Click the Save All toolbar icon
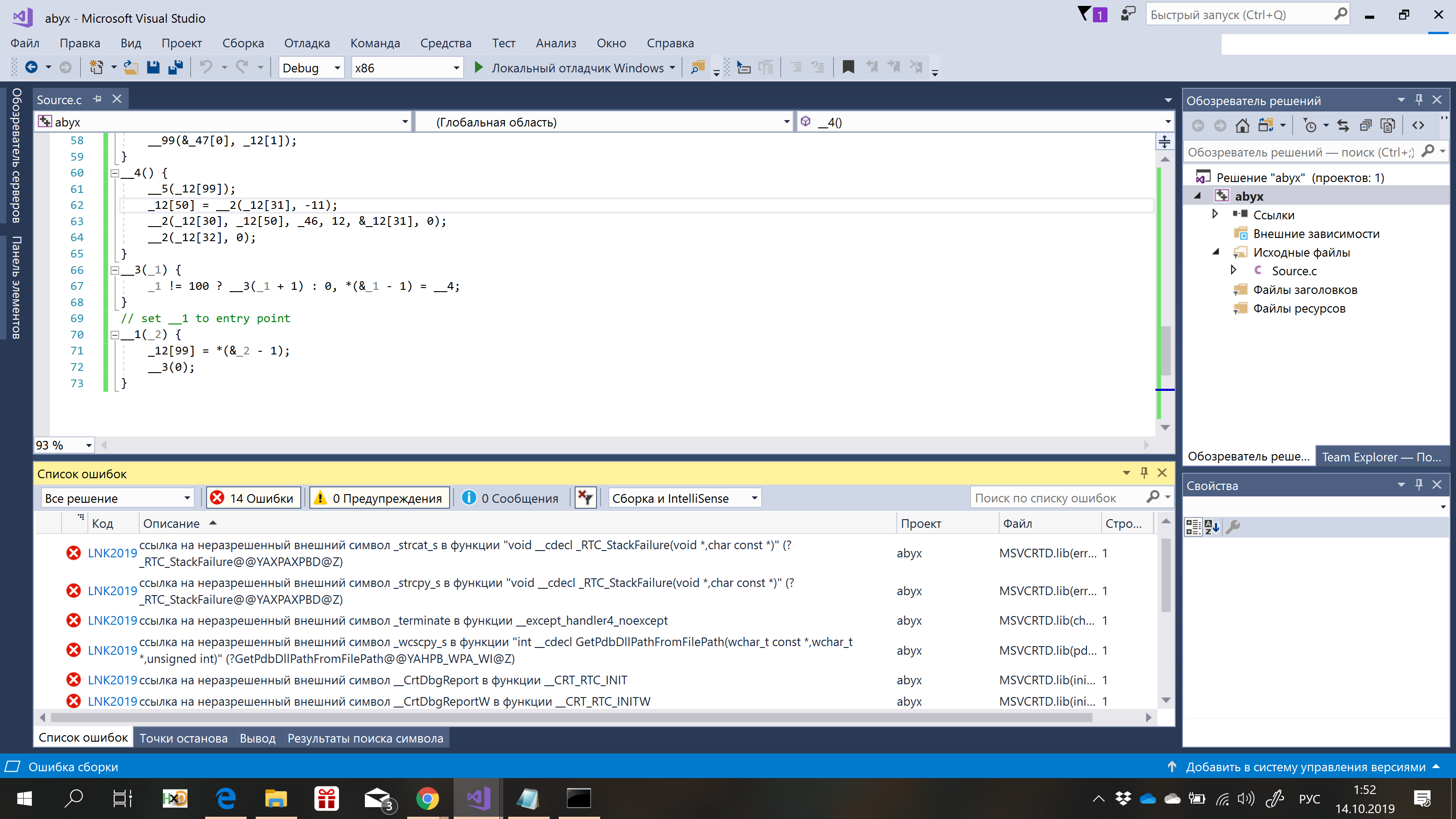Viewport: 1456px width, 819px height. point(176,68)
